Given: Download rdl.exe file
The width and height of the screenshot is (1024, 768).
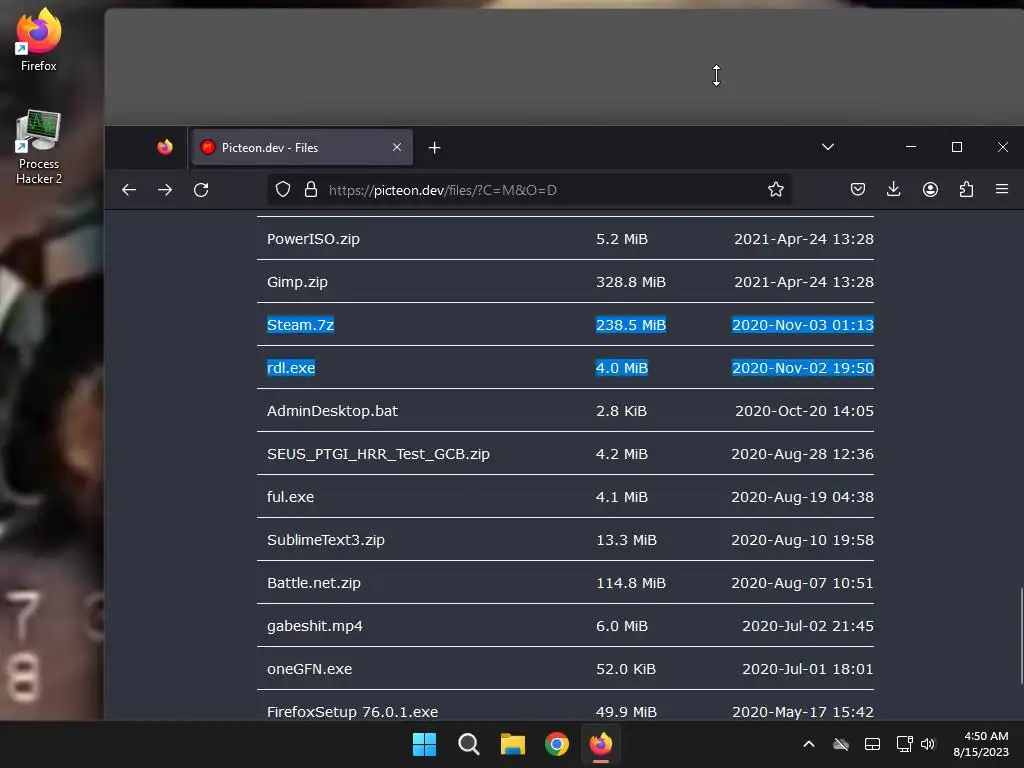Looking at the screenshot, I should (291, 368).
